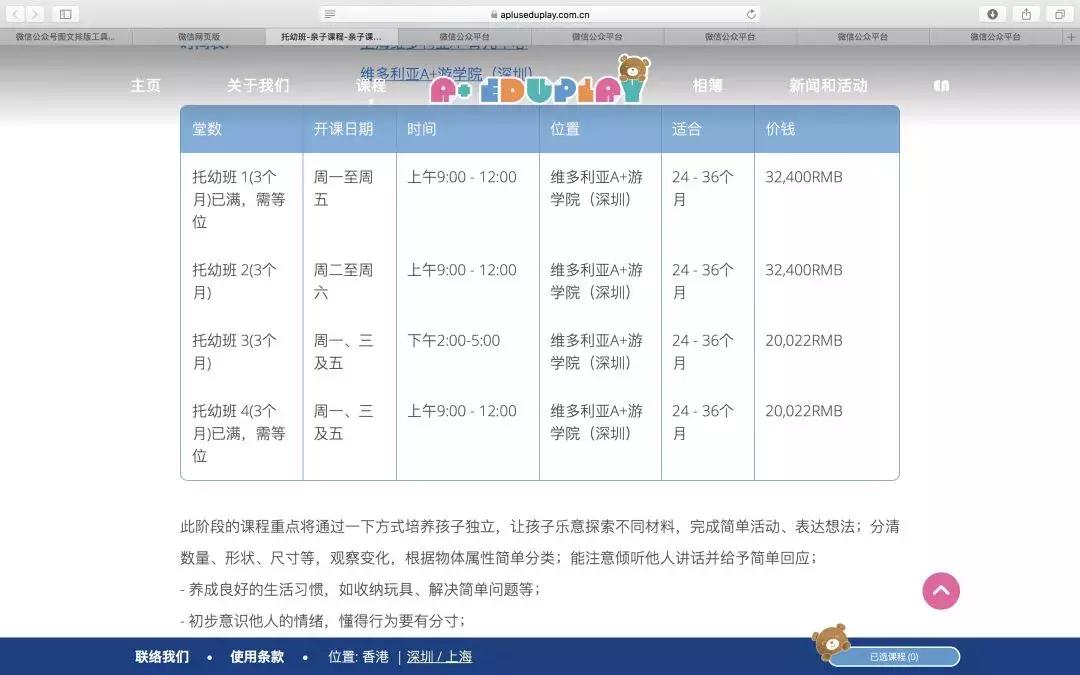This screenshot has height=675, width=1080.
Task: Open the Downloads button in the toolbar
Action: [x=991, y=14]
